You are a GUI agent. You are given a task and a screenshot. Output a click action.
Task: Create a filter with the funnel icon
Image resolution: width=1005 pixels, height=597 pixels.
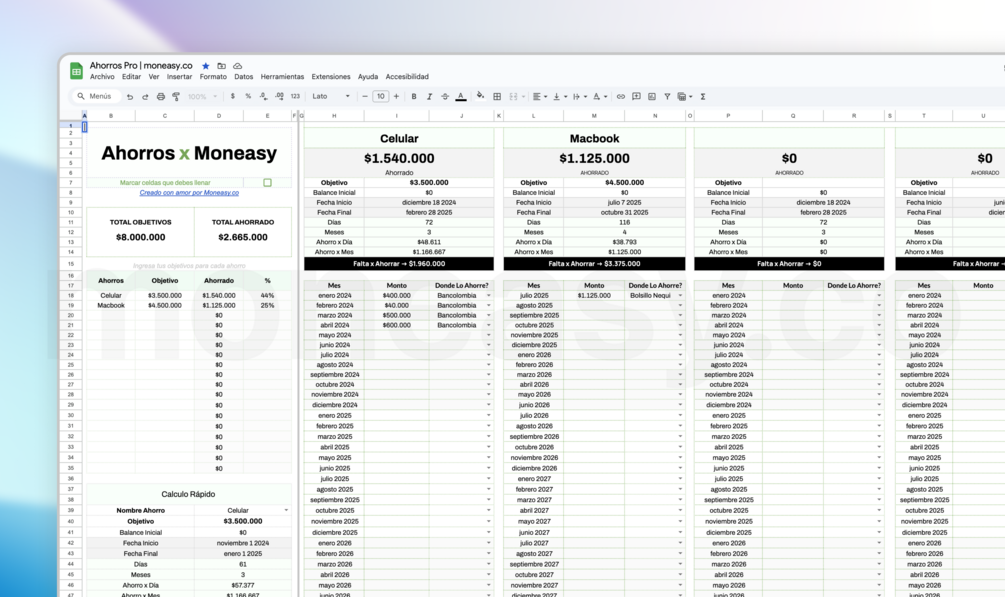click(x=667, y=97)
